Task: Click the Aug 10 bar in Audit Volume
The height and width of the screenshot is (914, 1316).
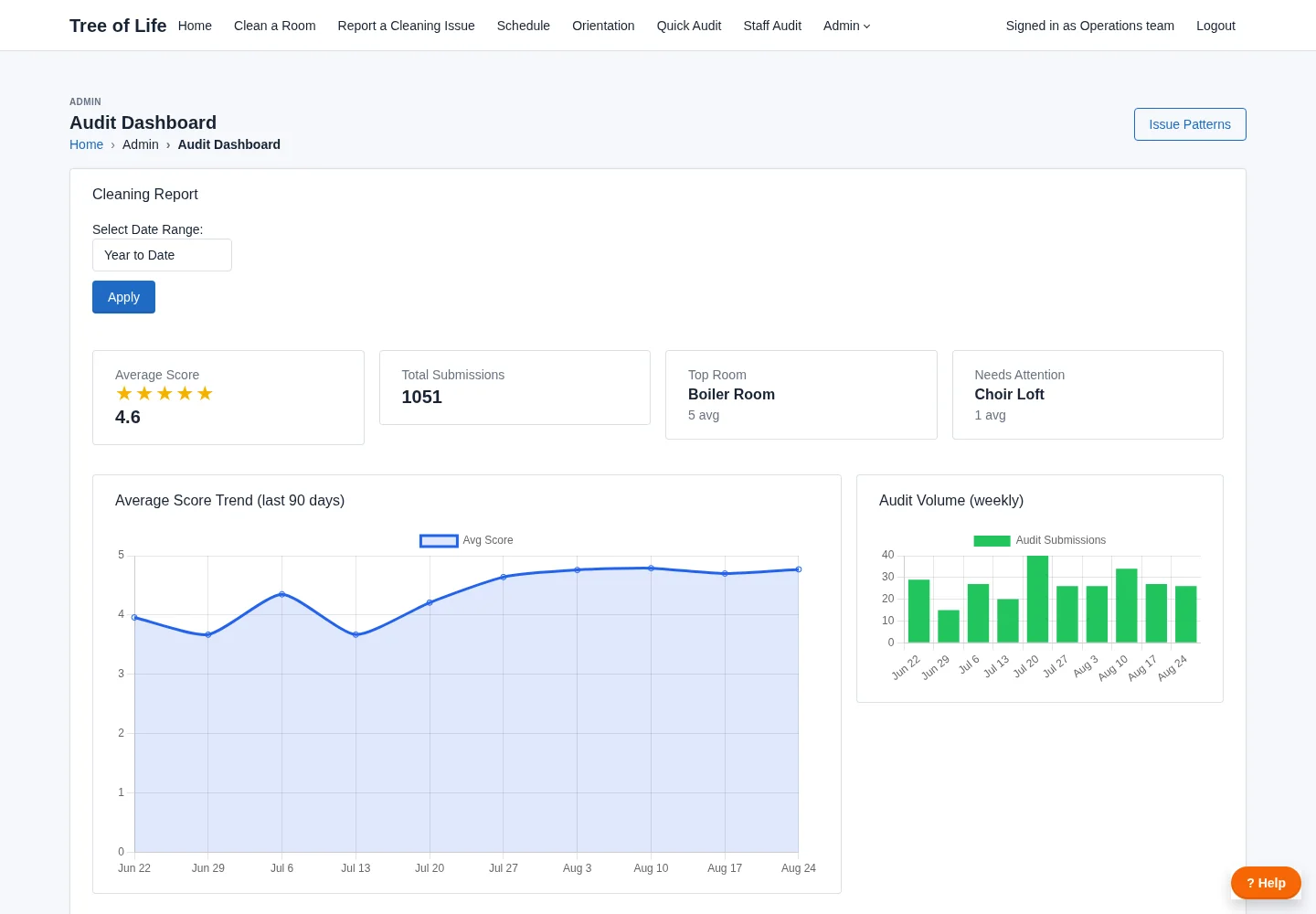Action: click(1127, 606)
